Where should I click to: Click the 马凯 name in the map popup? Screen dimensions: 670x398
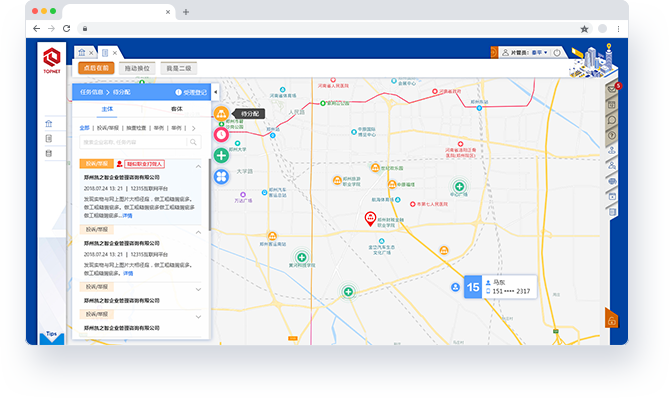click(x=499, y=282)
